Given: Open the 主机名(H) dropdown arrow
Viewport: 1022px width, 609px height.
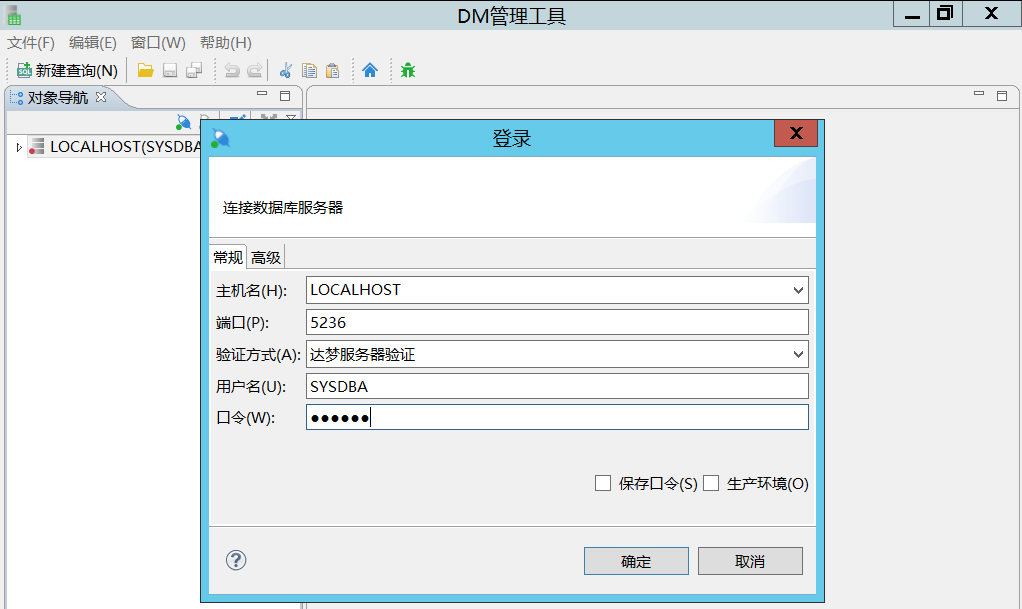Looking at the screenshot, I should coord(798,290).
